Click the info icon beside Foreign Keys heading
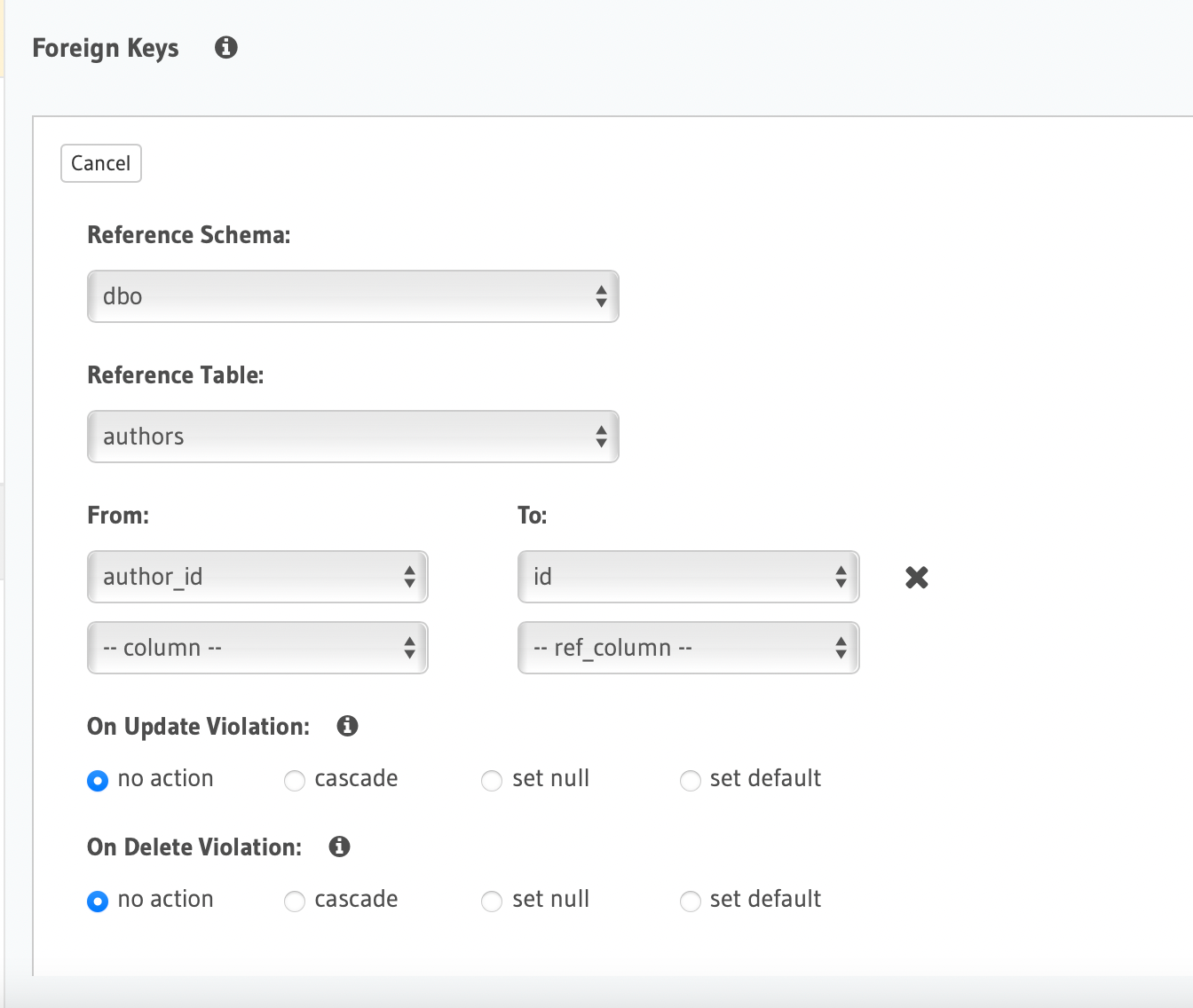Viewport: 1193px width, 1008px height. tap(225, 48)
